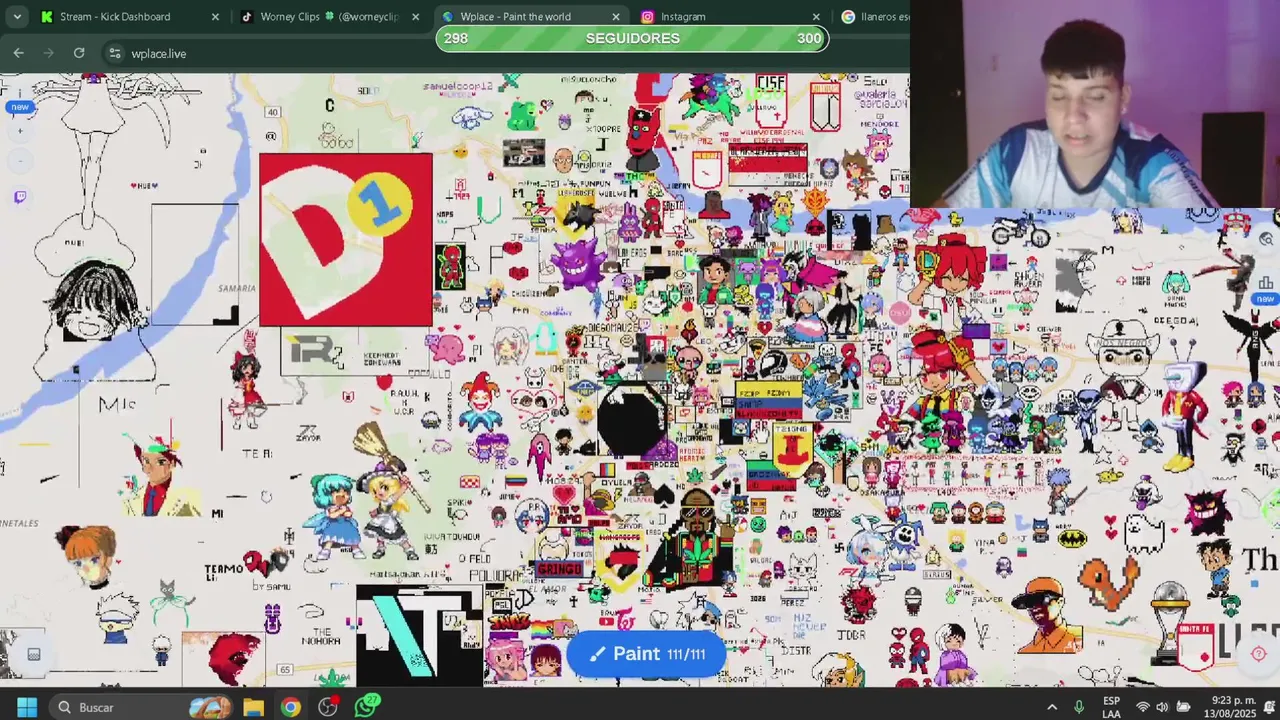Click the SAMARIA map label
1280x720 pixels.
237,288
